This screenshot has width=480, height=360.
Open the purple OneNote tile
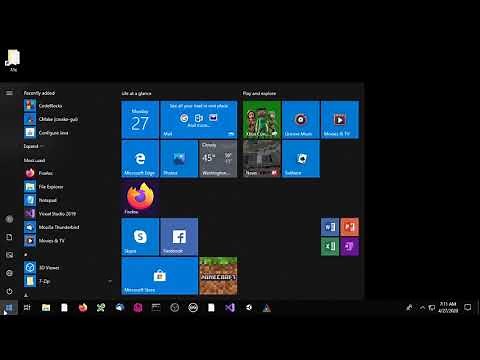click(x=350, y=246)
